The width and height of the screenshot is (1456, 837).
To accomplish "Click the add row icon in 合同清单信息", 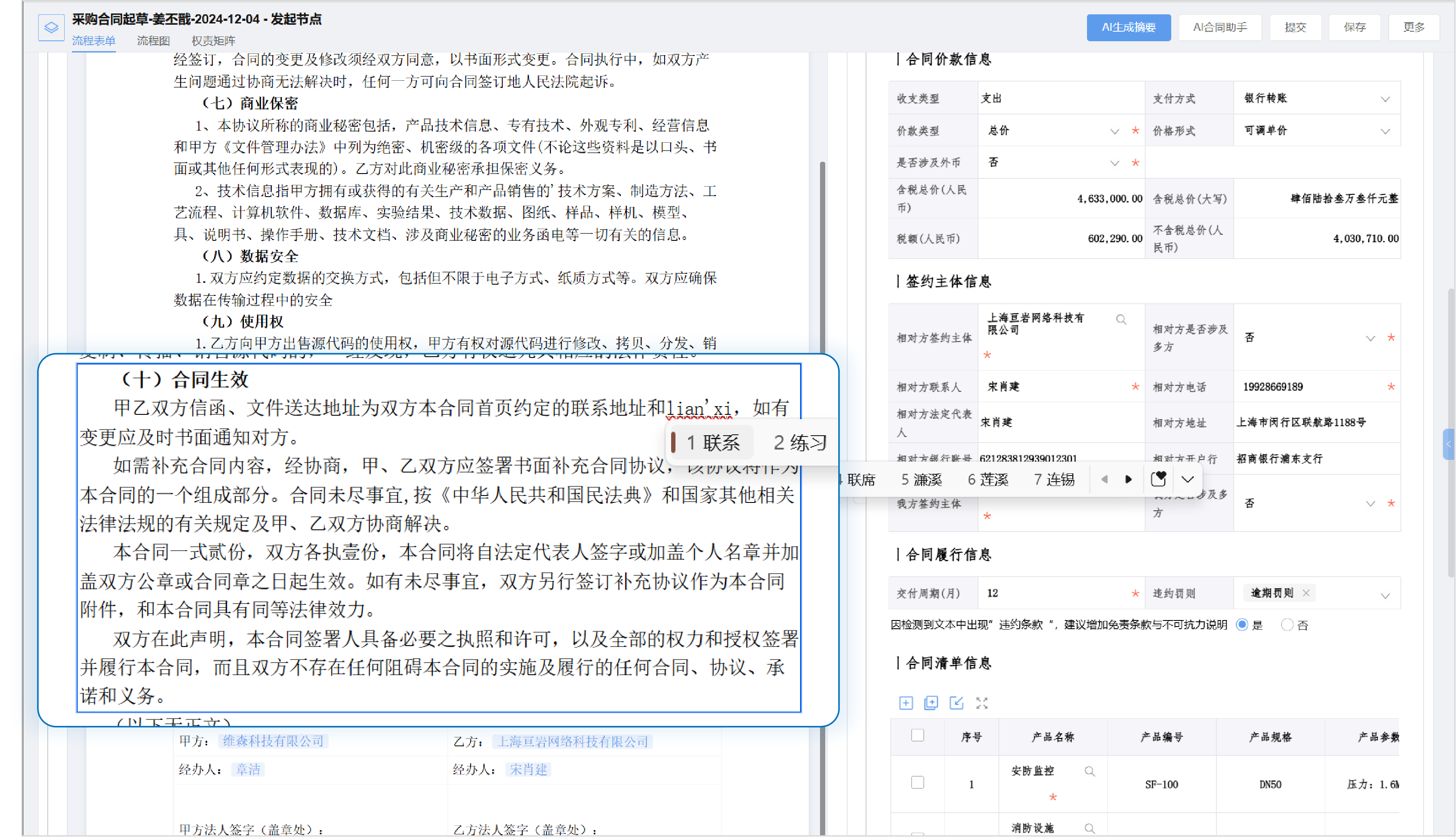I will click(x=906, y=702).
